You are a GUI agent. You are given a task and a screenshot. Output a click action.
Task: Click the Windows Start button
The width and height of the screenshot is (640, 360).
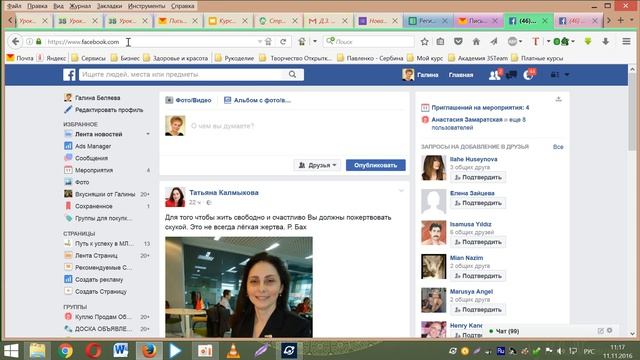pos(11,351)
